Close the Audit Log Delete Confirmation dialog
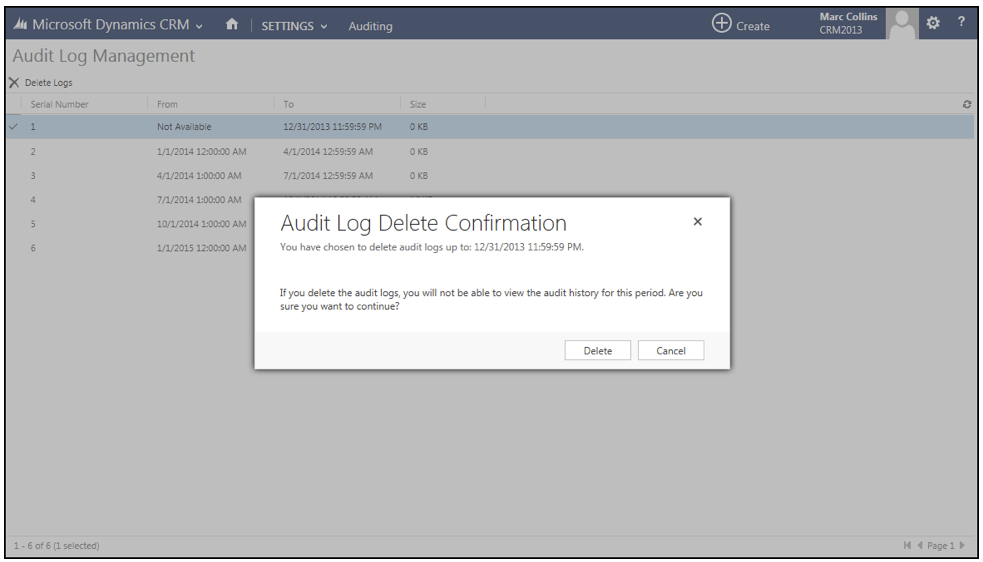This screenshot has height=562, width=983. tap(697, 221)
